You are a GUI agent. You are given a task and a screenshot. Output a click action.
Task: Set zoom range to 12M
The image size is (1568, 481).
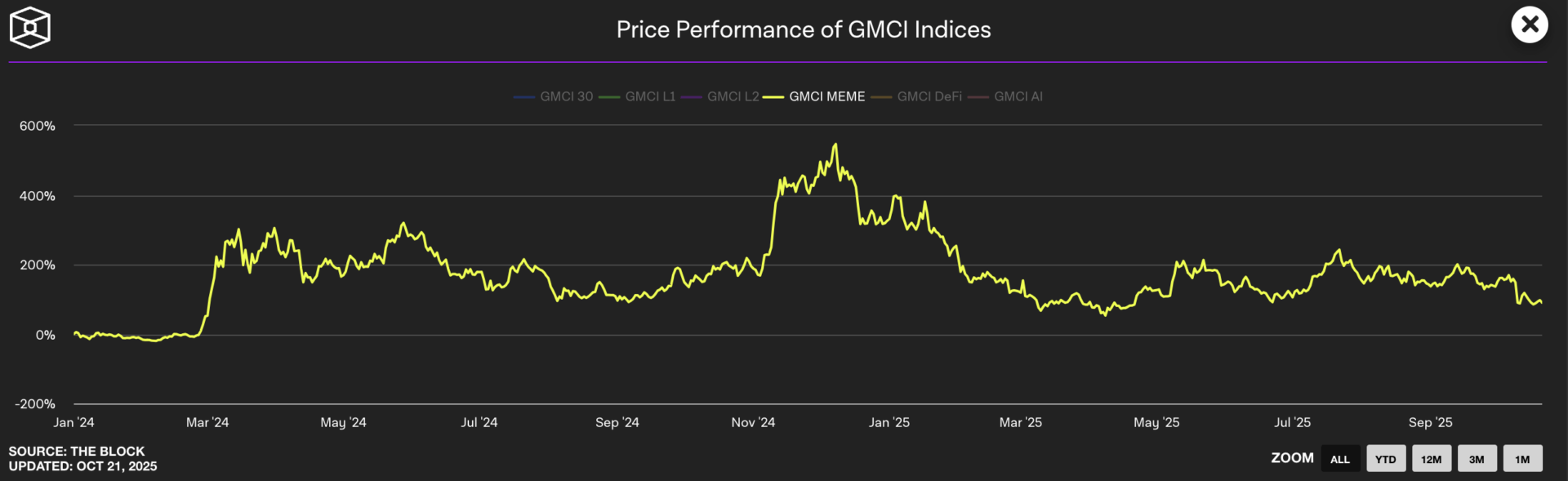[1431, 459]
